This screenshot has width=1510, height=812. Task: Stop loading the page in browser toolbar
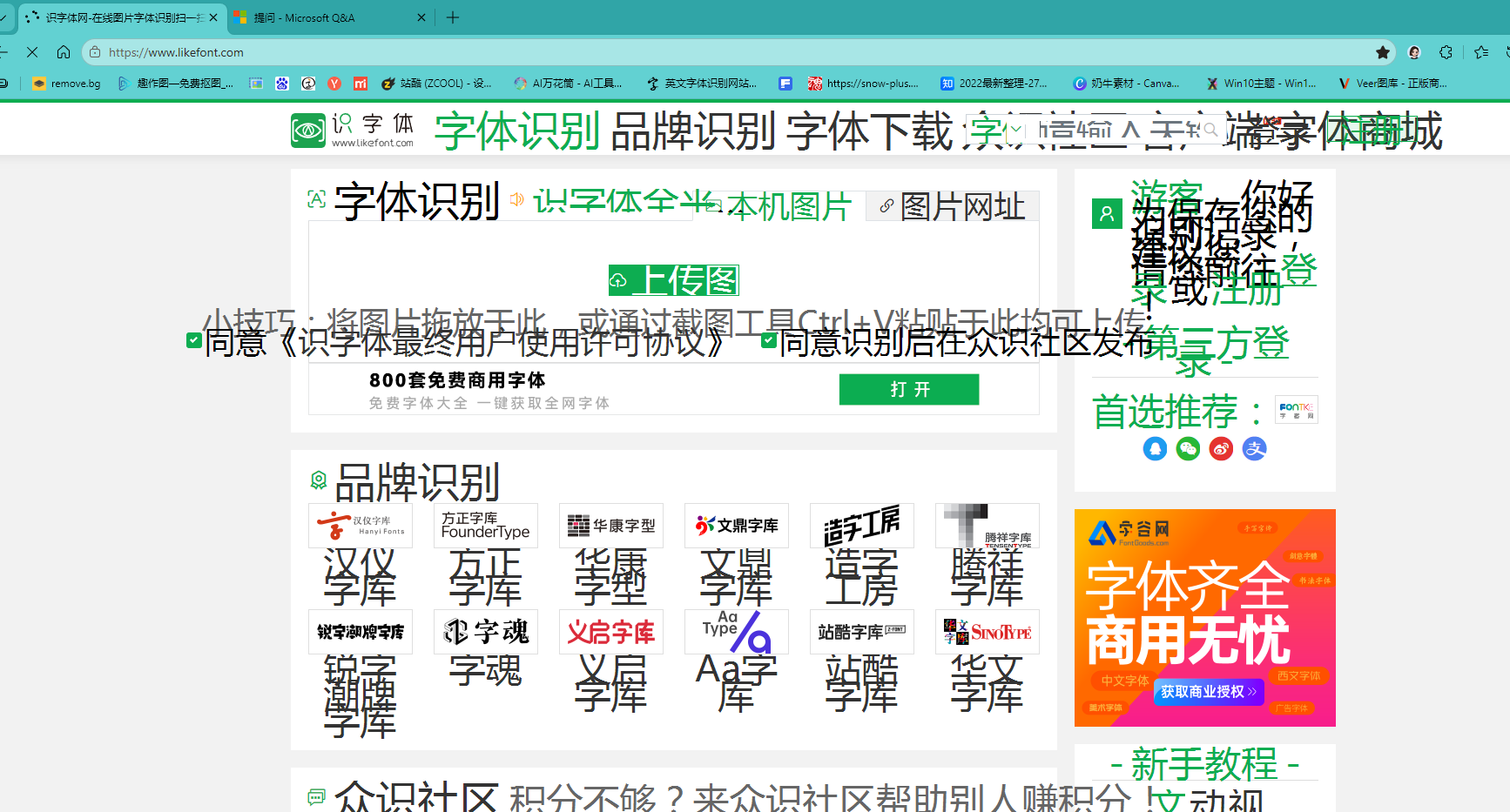(32, 52)
